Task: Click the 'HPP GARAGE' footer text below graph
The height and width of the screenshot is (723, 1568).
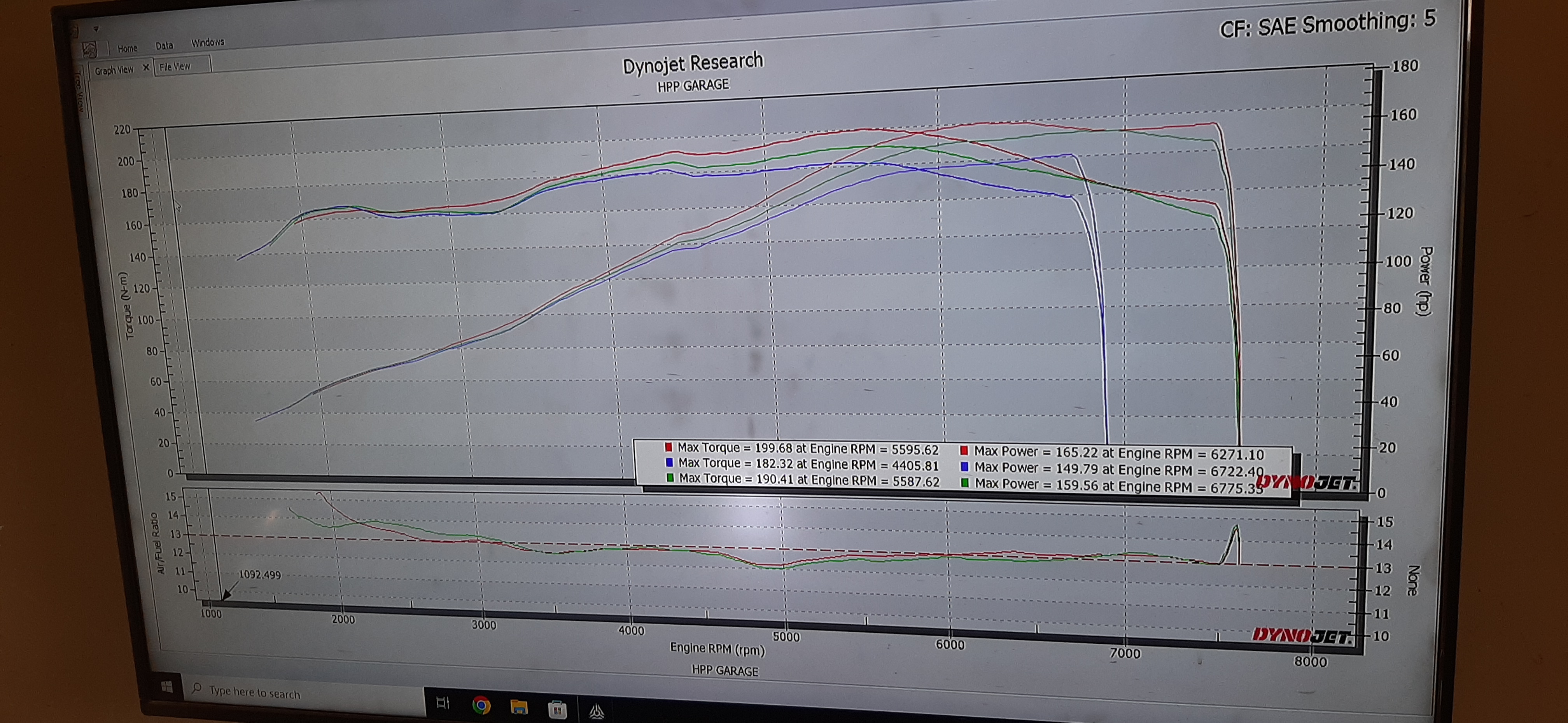Action: click(x=725, y=671)
